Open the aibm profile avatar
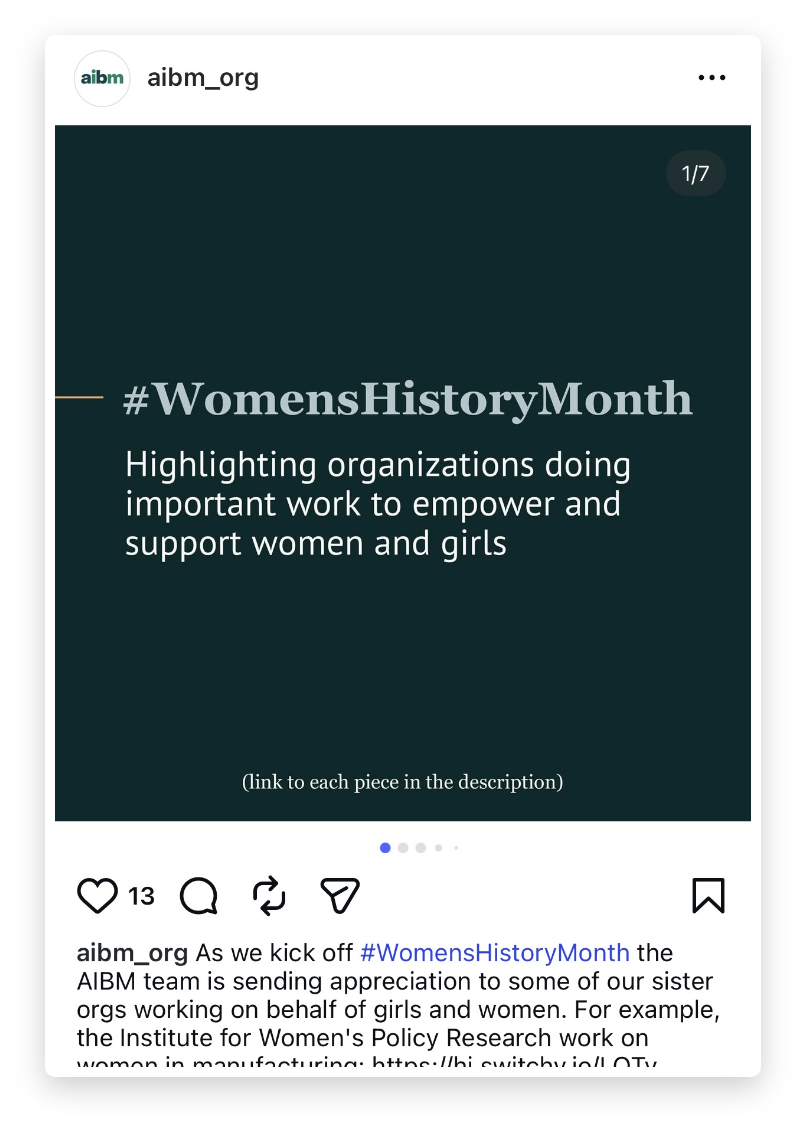Image resolution: width=806 pixels, height=1132 pixels. pyautogui.click(x=102, y=78)
